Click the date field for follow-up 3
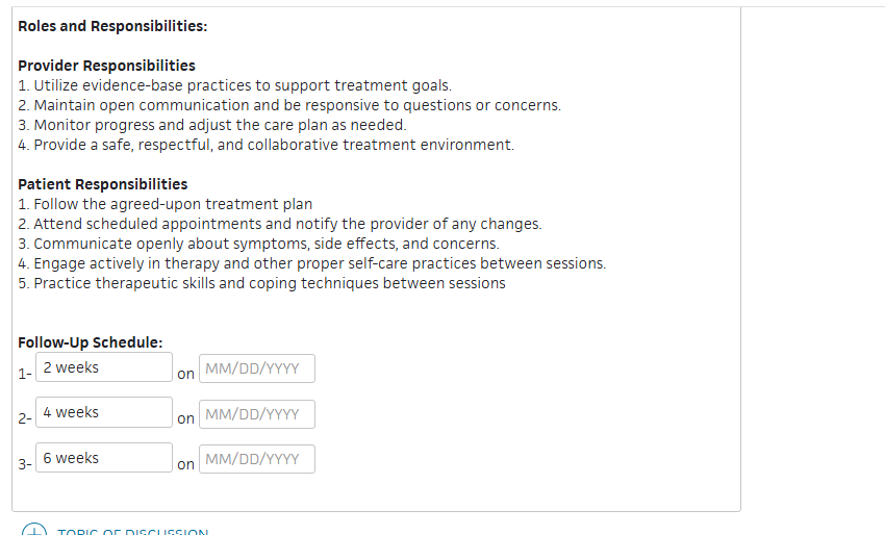The height and width of the screenshot is (535, 885). tap(257, 459)
